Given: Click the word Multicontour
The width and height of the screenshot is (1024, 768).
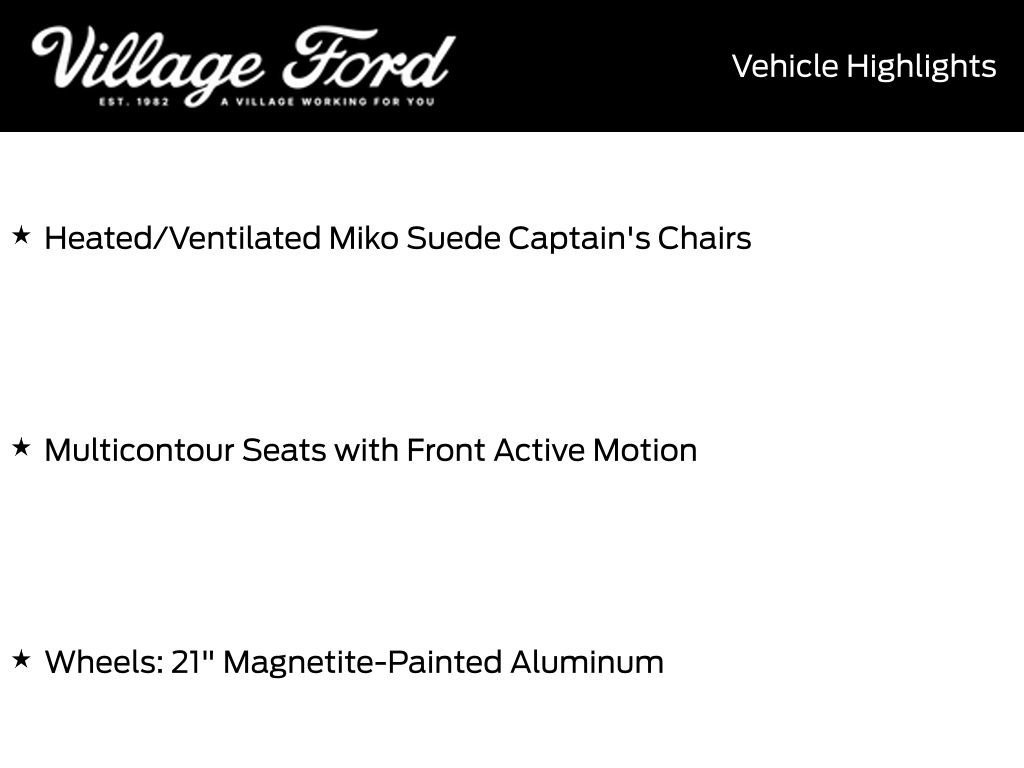Looking at the screenshot, I should (x=139, y=450).
